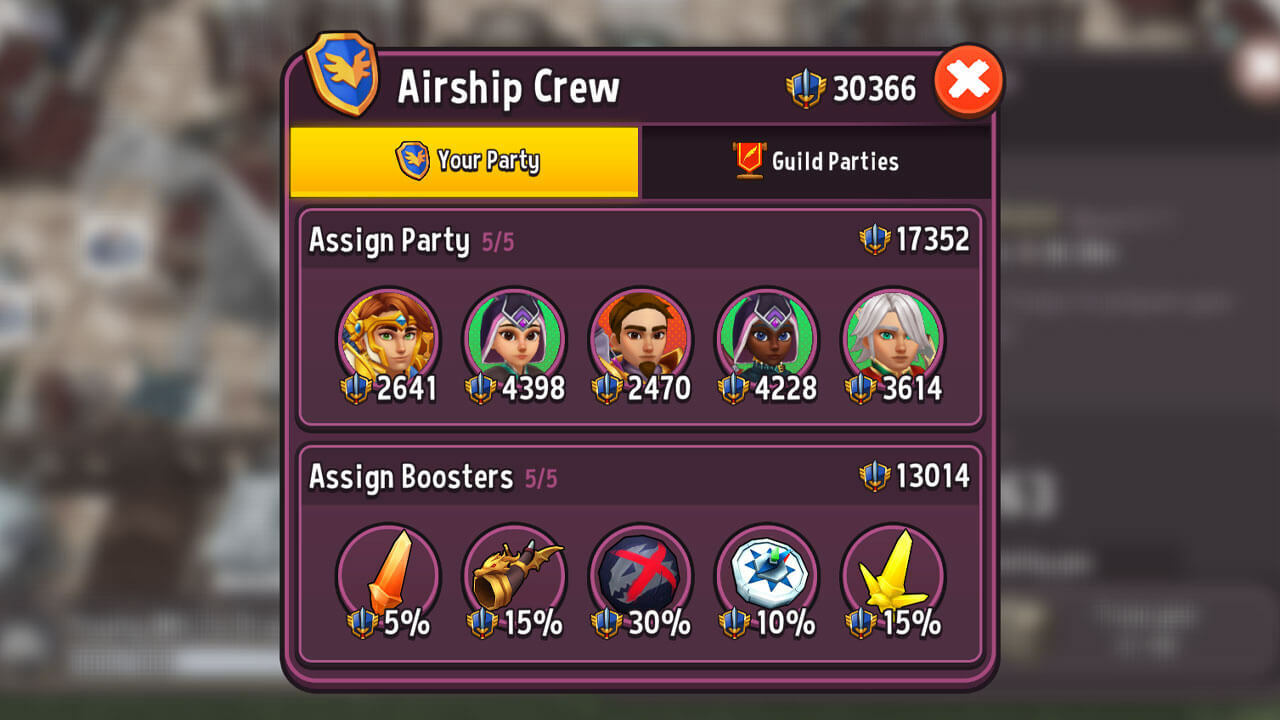Close the Airship Crew dialog
The width and height of the screenshot is (1280, 720).
point(969,80)
